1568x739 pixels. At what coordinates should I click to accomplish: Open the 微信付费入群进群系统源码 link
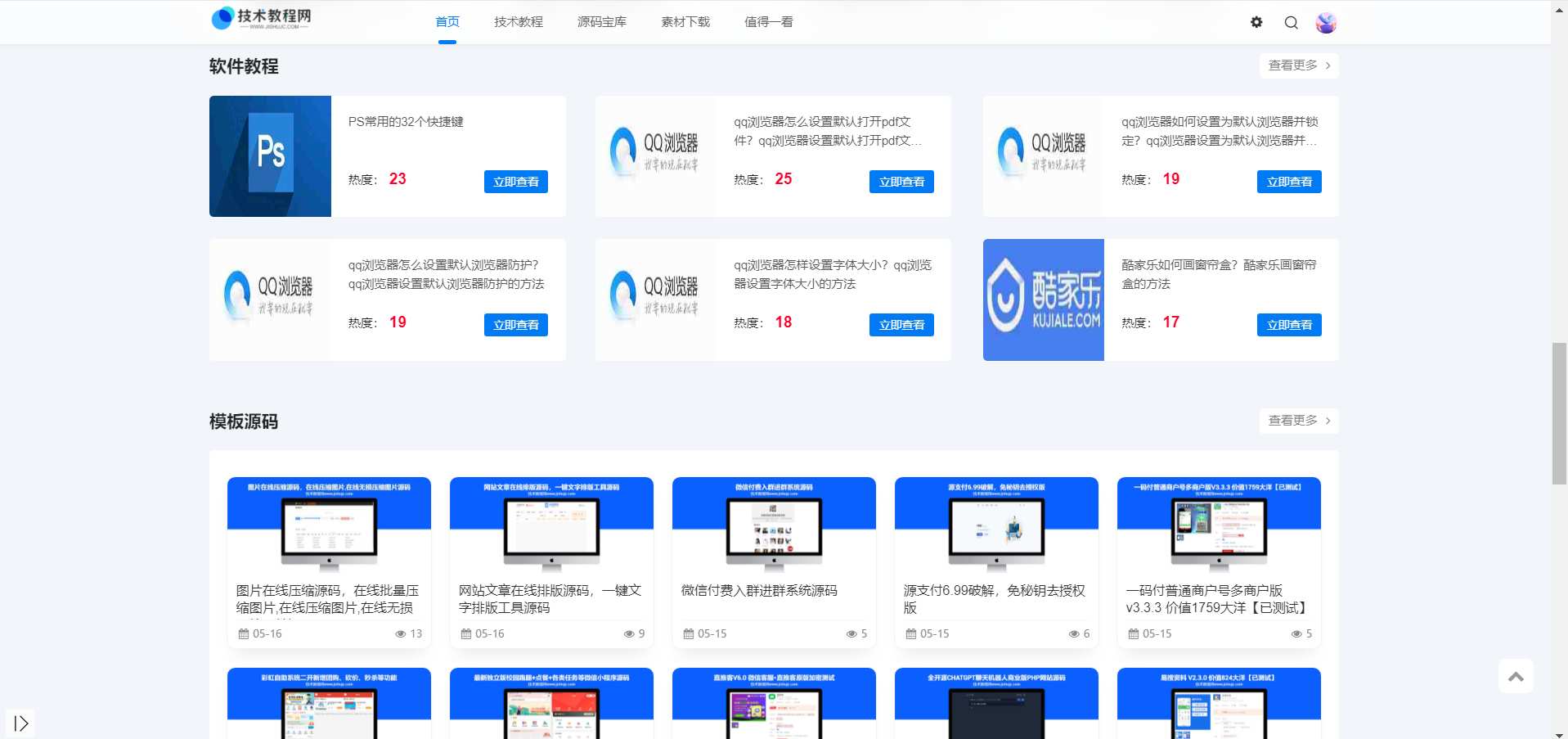pos(758,591)
